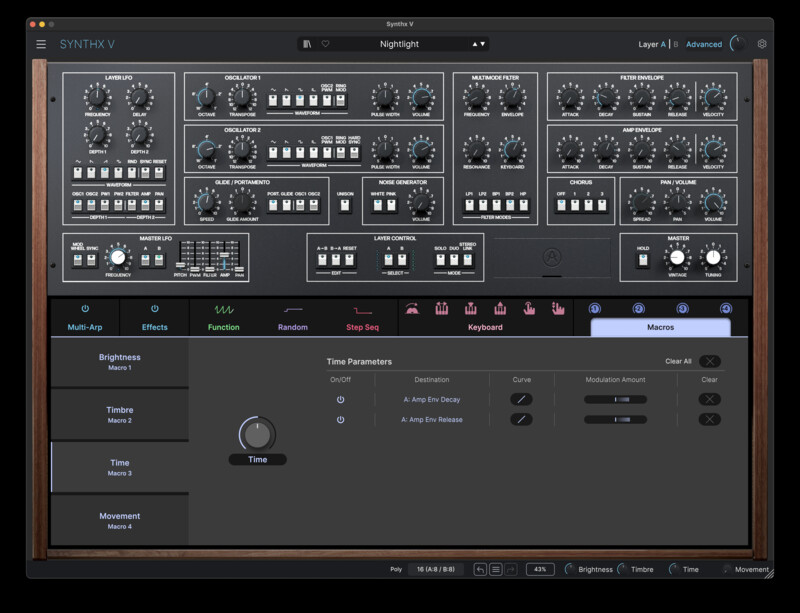Open the 16 (A:8 / B:8) voices dropdown
800x613 pixels.
click(x=436, y=569)
